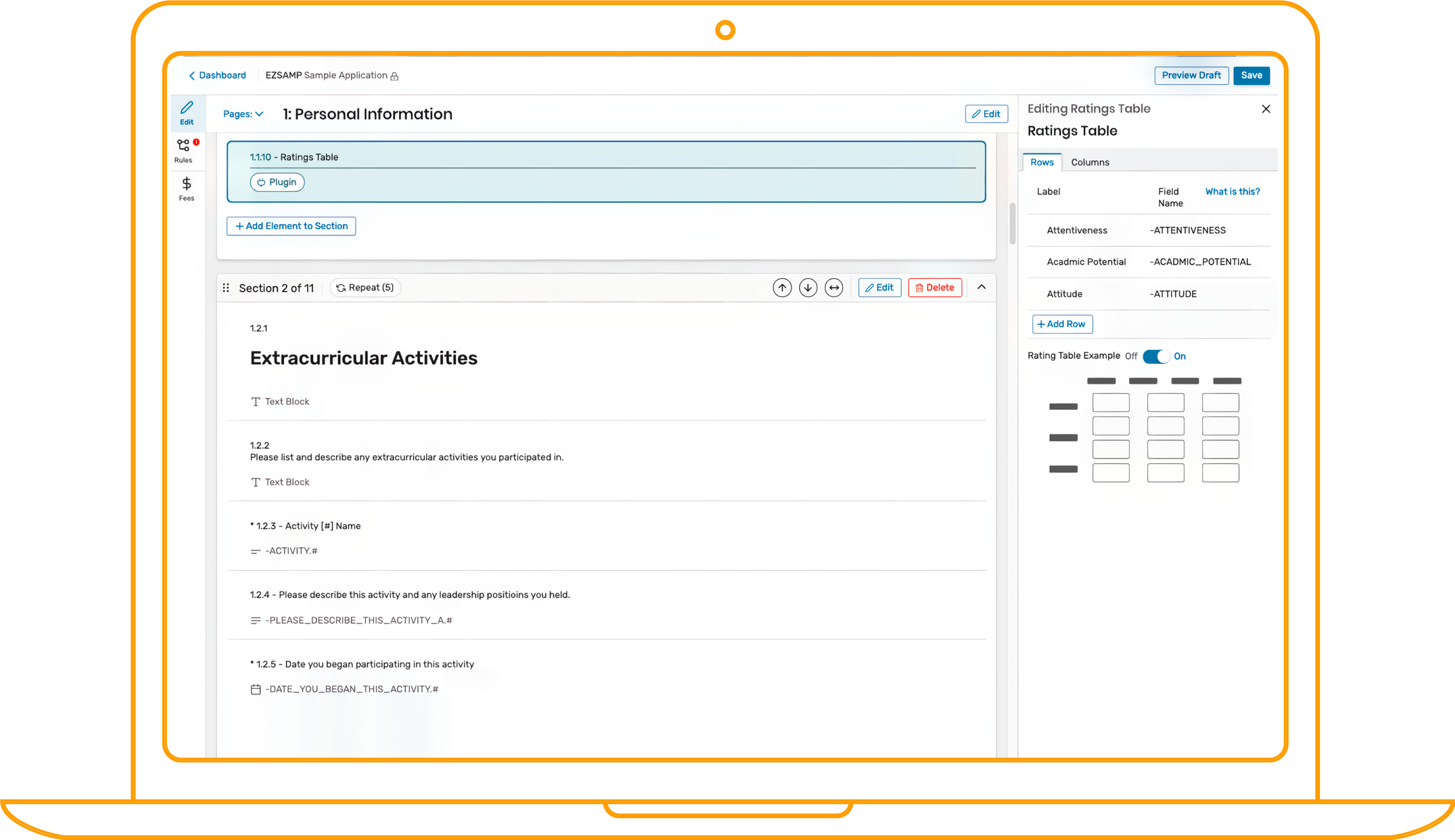Viewport: 1455px width, 840px height.
Task: Click the Preview Draft button
Action: coord(1191,75)
